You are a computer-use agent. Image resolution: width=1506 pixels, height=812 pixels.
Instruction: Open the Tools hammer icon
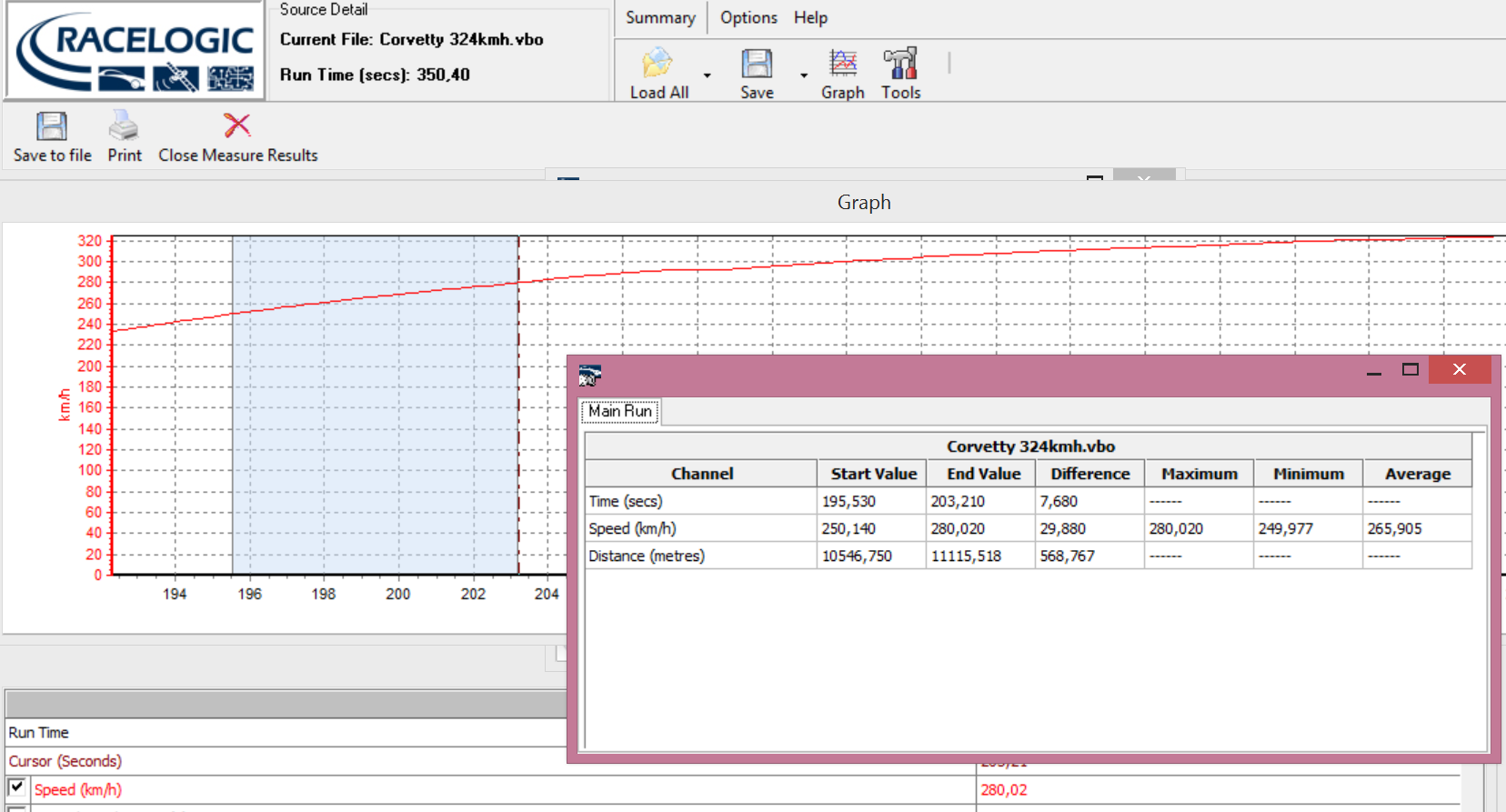900,64
